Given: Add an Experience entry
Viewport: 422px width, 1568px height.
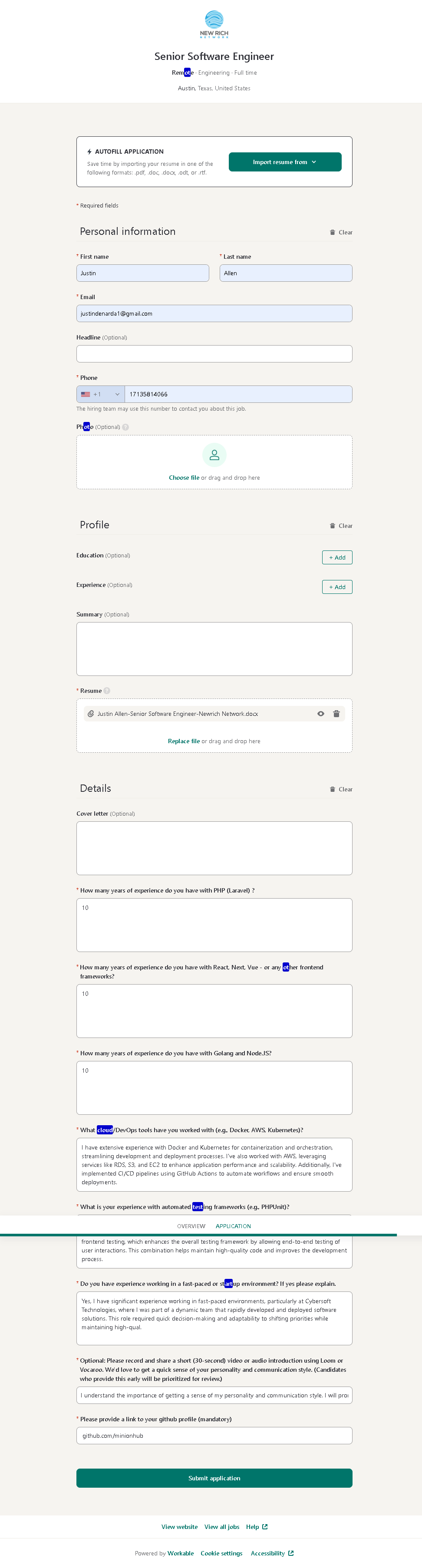Looking at the screenshot, I should point(337,587).
